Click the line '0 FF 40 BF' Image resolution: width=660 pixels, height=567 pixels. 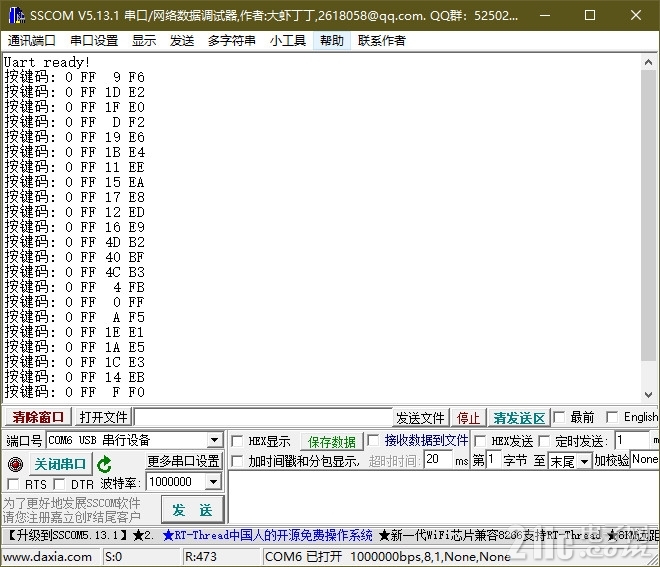(x=75, y=257)
